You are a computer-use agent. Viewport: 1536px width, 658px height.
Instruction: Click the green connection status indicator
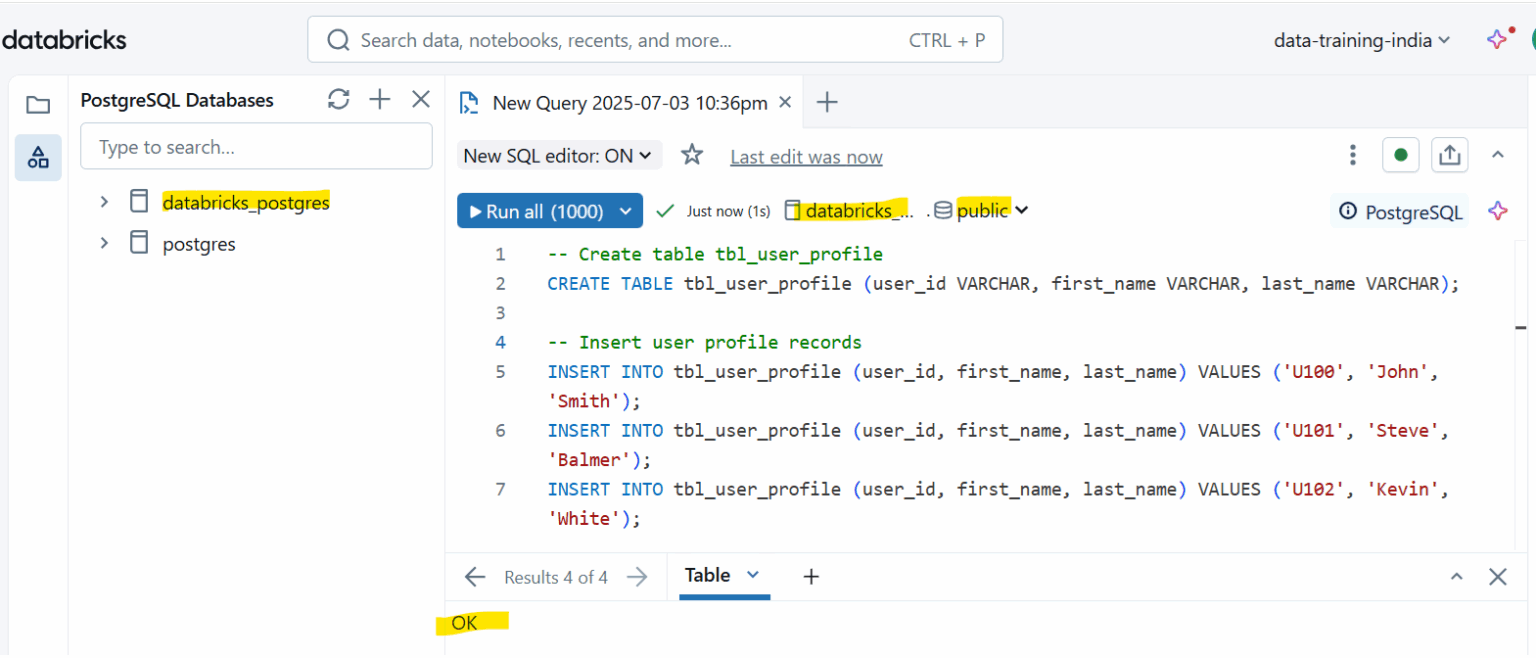point(1400,154)
